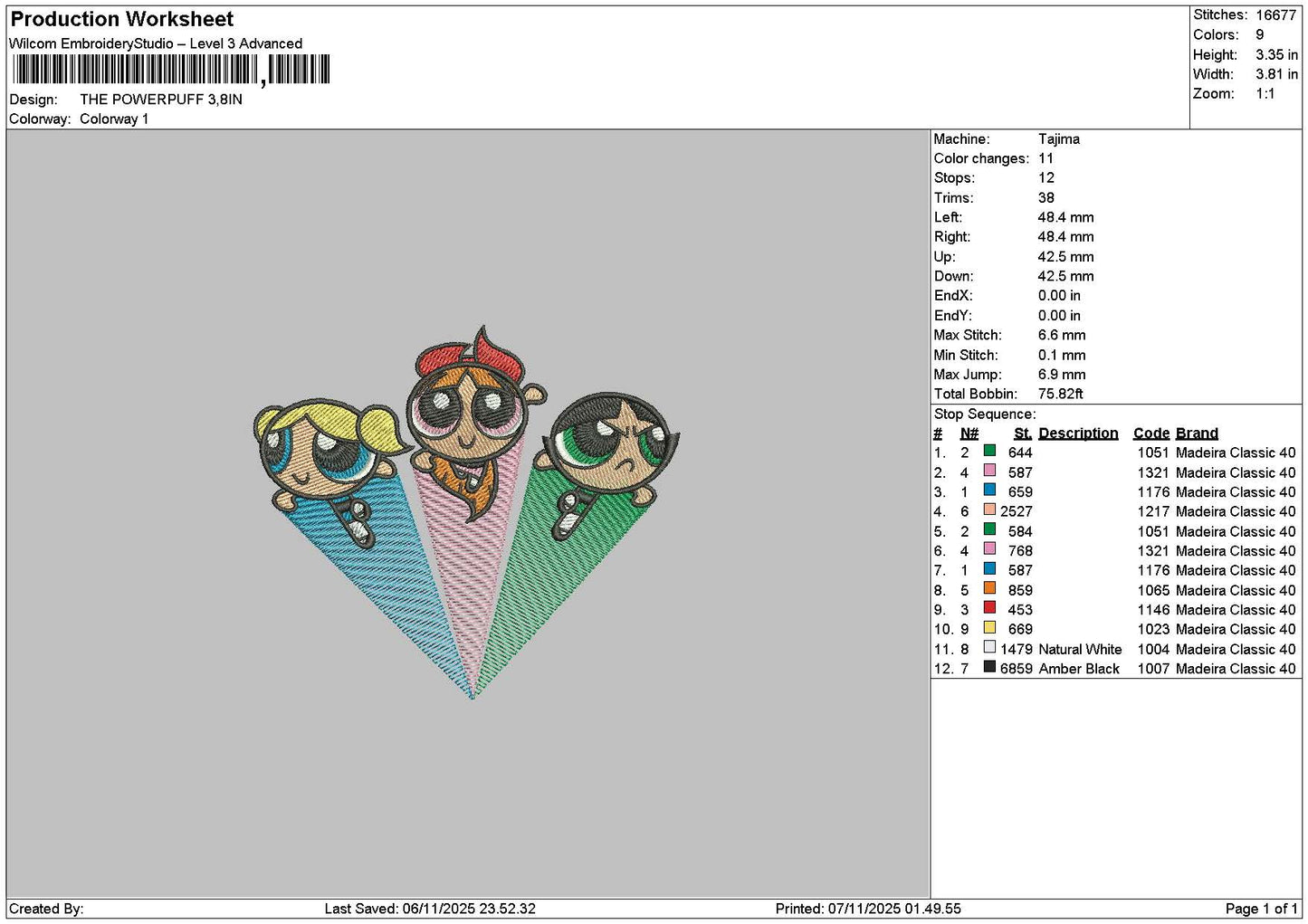Click the Right value 48.4 mm
Screen dimensions: 1308x924
coord(1066,237)
